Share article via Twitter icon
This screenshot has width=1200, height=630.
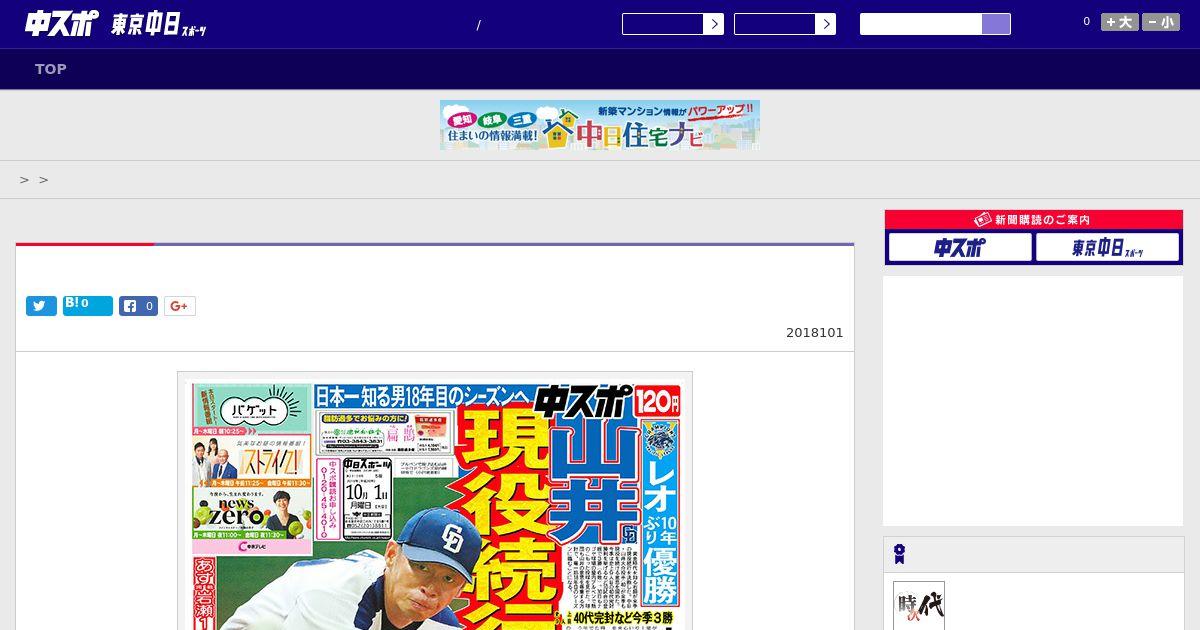point(41,306)
